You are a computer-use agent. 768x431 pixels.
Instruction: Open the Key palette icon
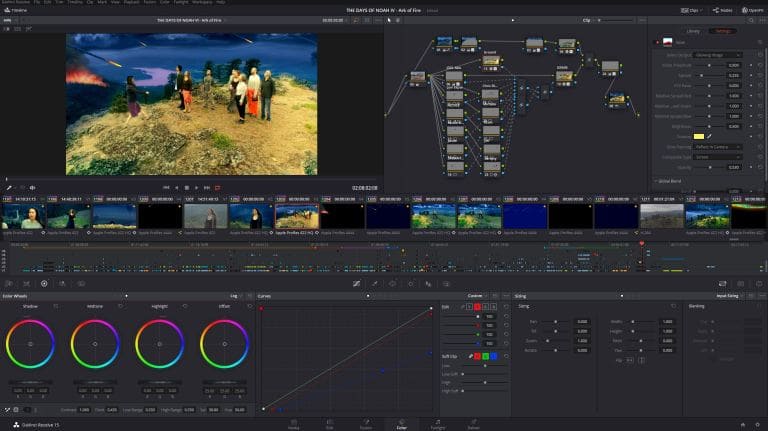click(x=446, y=284)
